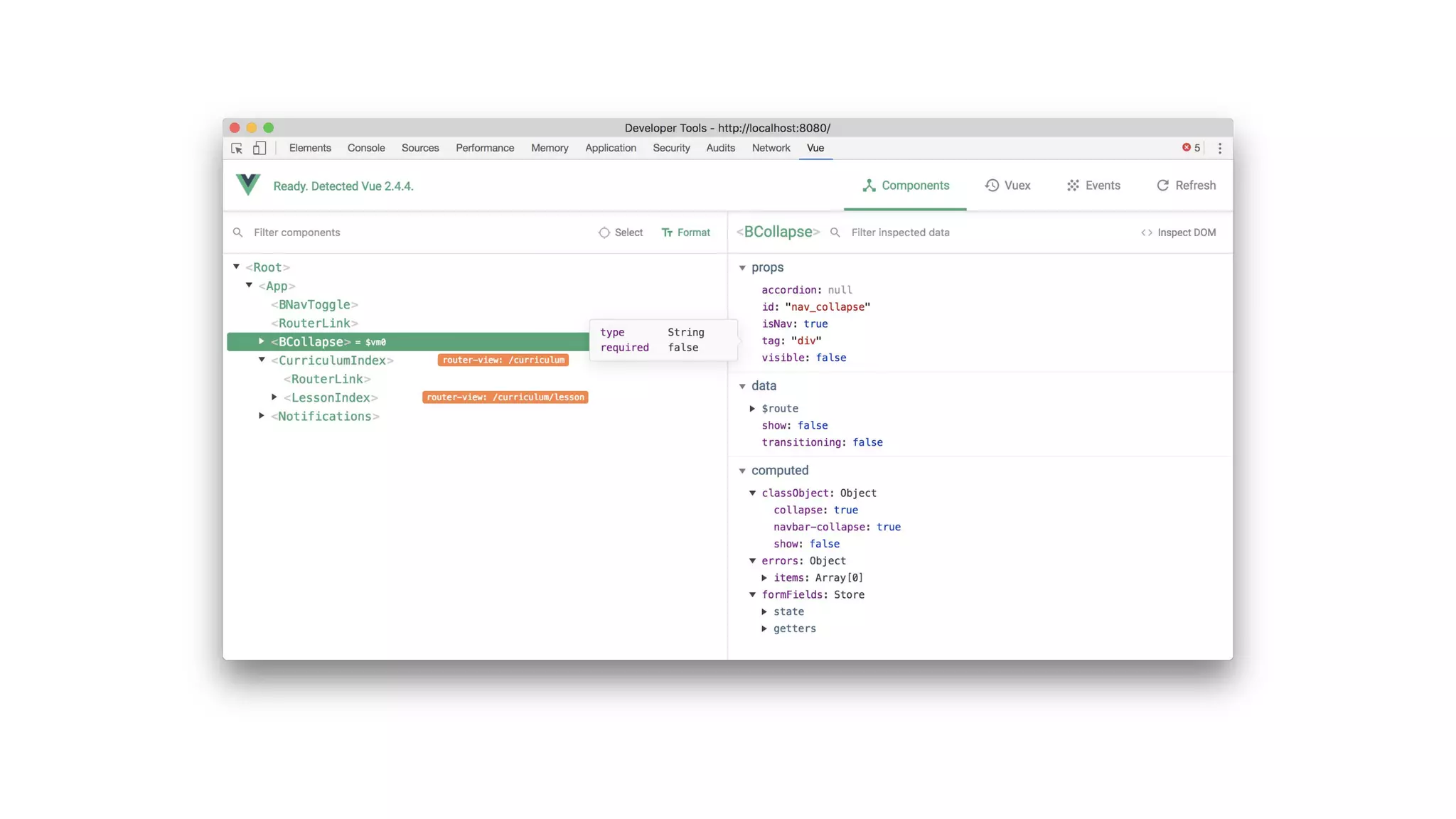
Task: Collapse the props section
Action: click(x=742, y=268)
